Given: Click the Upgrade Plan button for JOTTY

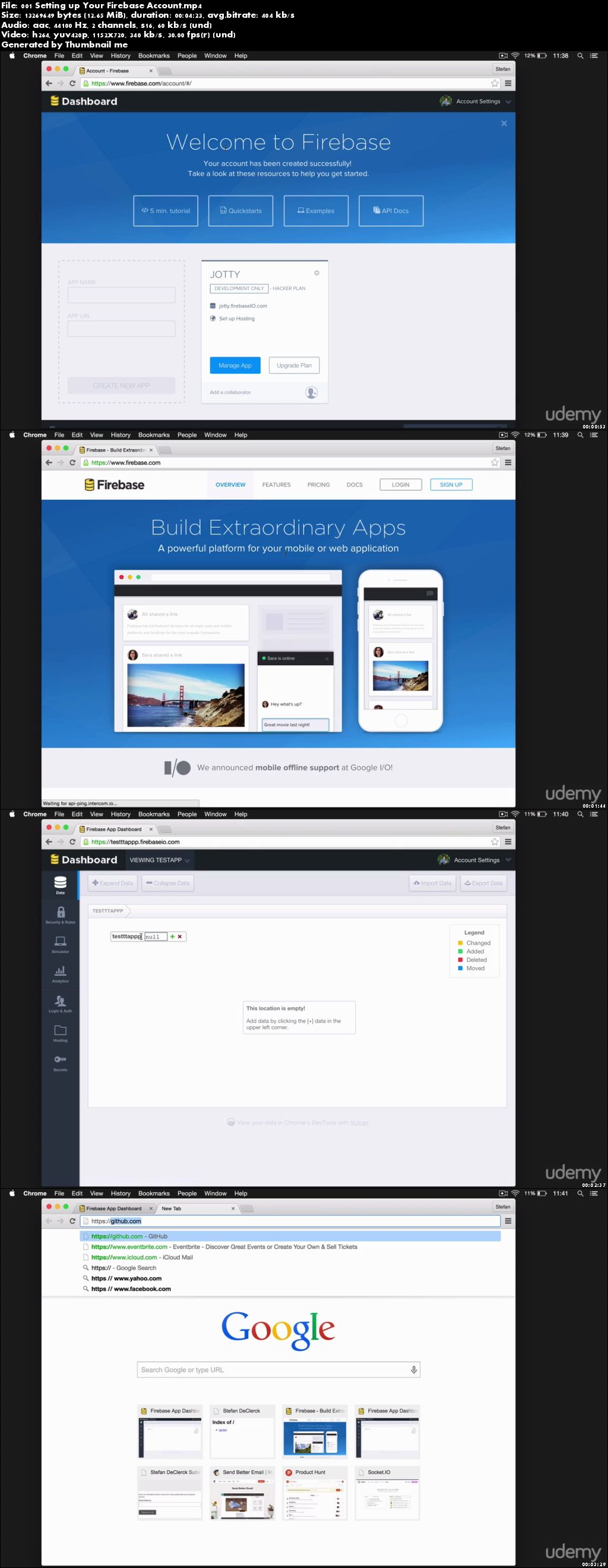Looking at the screenshot, I should pos(294,365).
